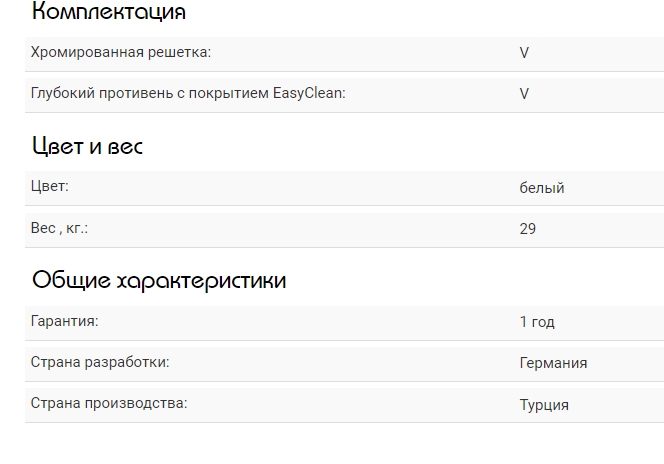Click the Гарантия: row label

click(64, 321)
